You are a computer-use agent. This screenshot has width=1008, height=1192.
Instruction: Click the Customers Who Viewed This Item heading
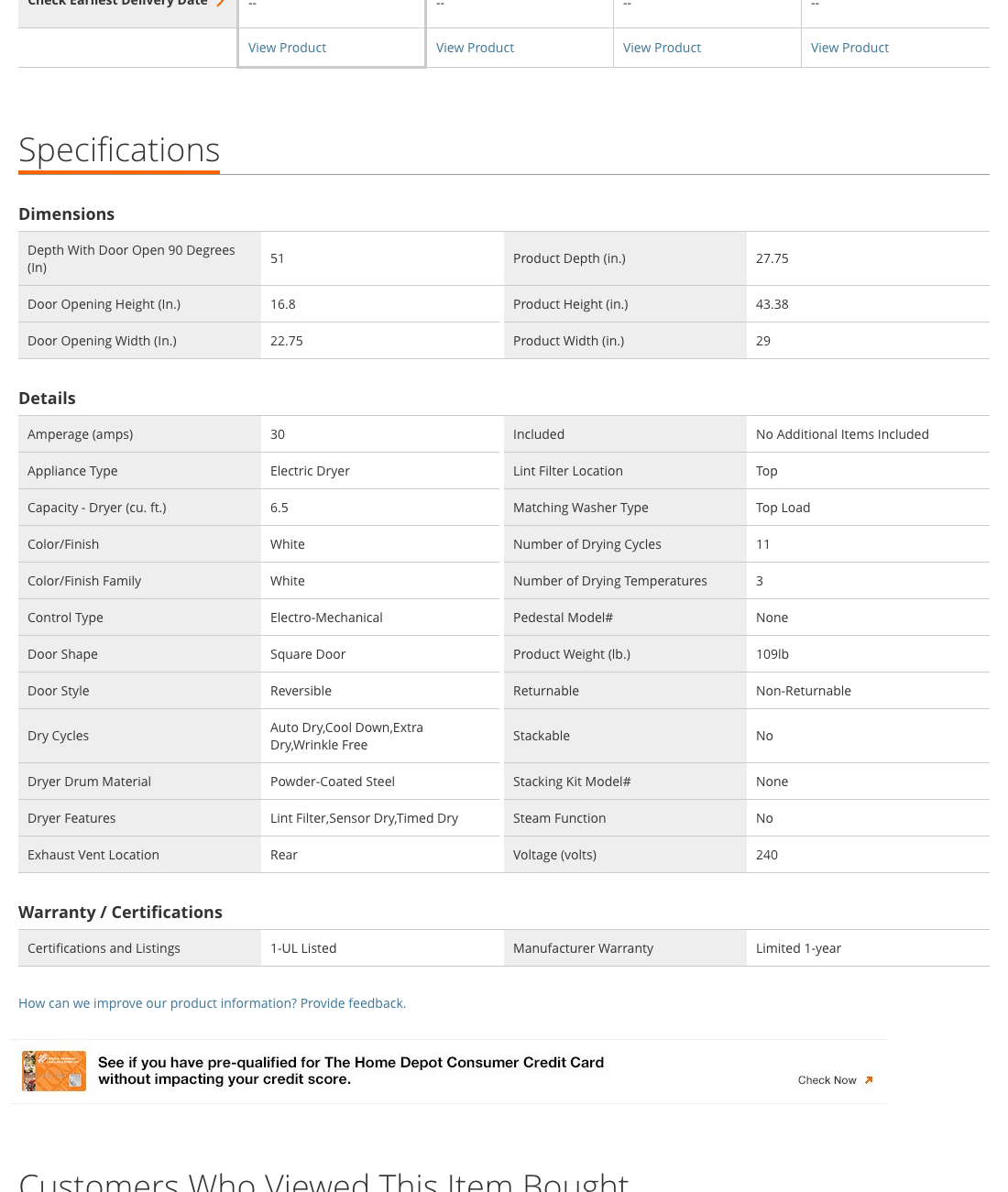(323, 1180)
